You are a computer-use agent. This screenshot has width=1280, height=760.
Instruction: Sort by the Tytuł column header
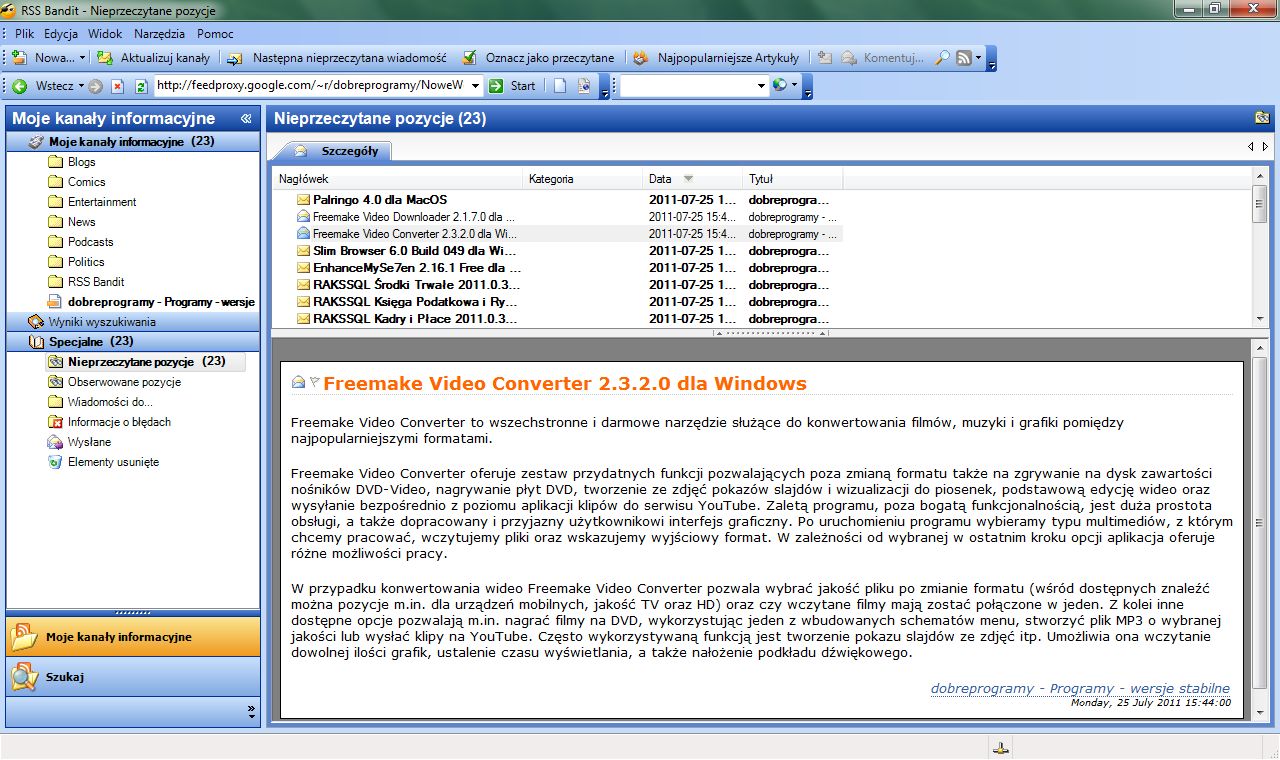pos(793,179)
